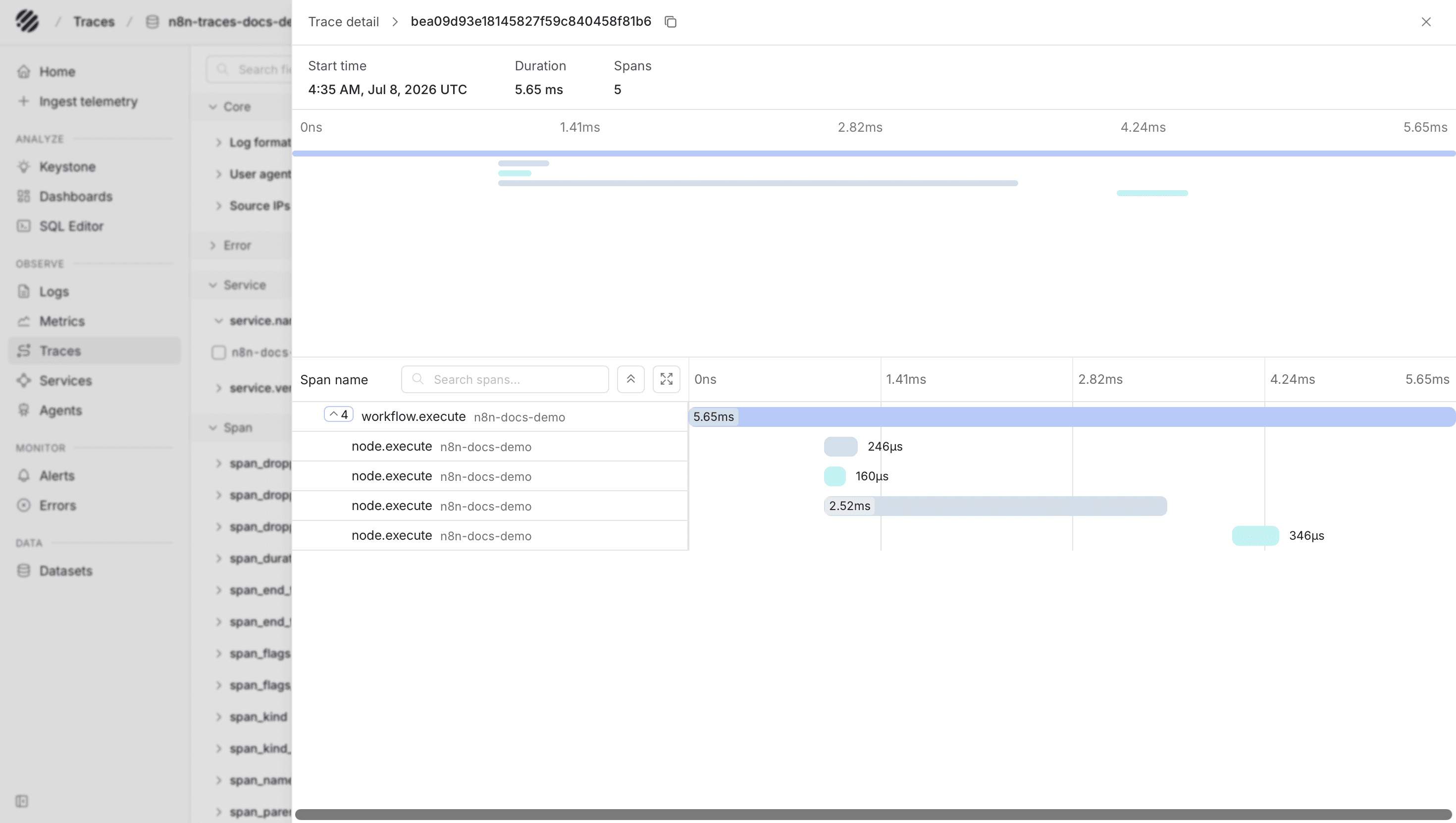Collapse workflow.execute children with the 4 badge

339,414
